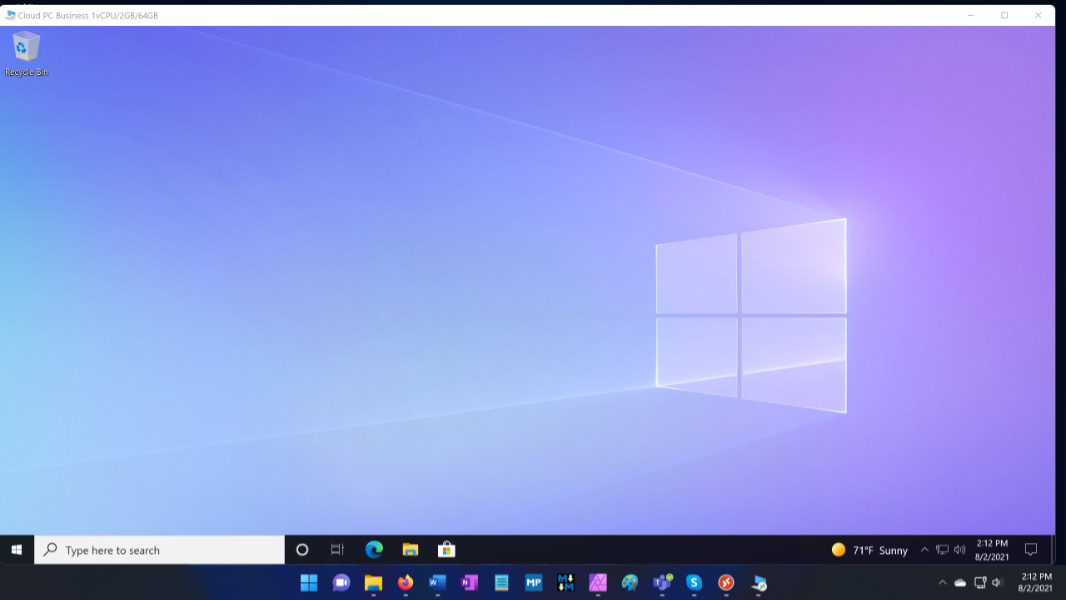Open the Teams Chat purple camera icon
The height and width of the screenshot is (600, 1066).
(x=341, y=582)
